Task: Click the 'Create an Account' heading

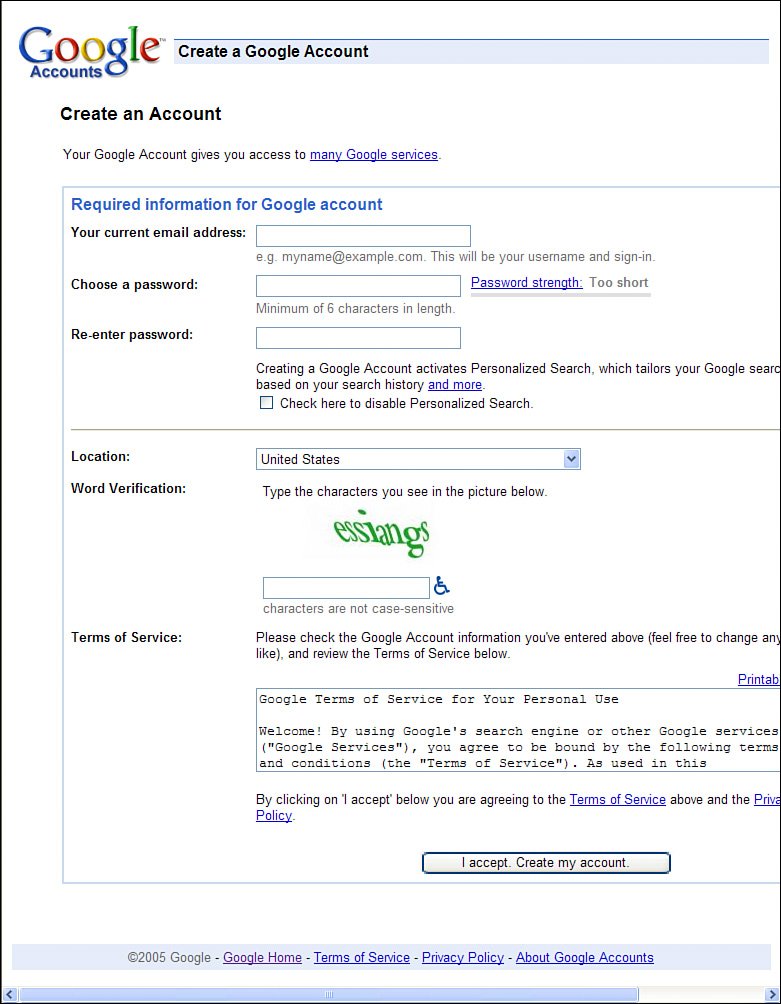Action: click(x=141, y=114)
